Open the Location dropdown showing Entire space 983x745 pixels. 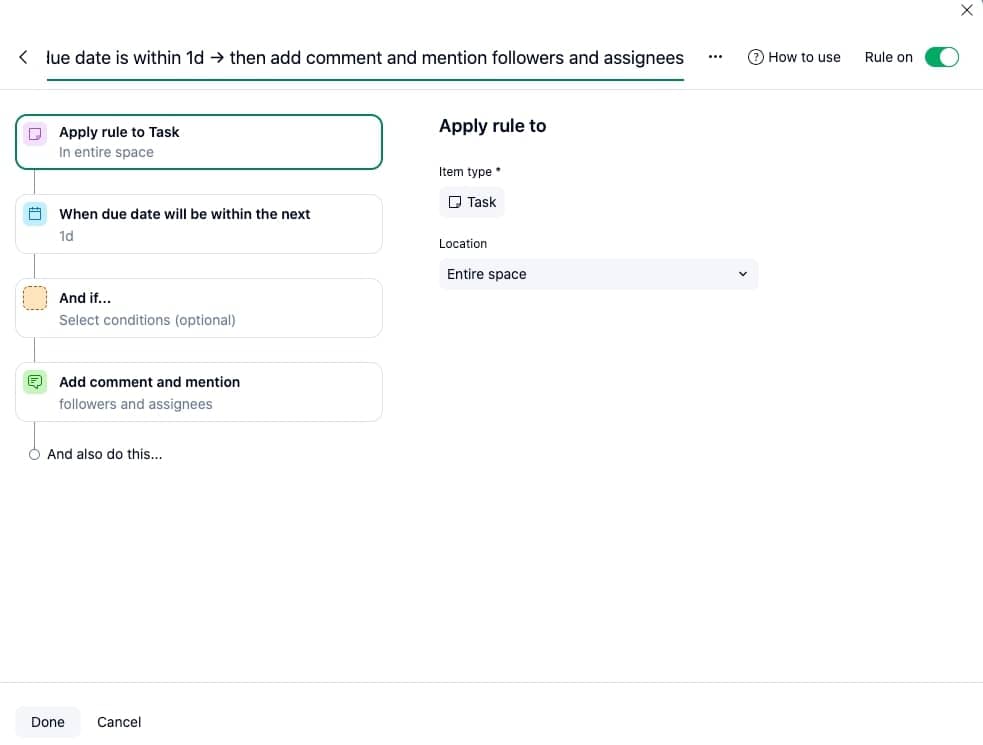[x=598, y=274]
